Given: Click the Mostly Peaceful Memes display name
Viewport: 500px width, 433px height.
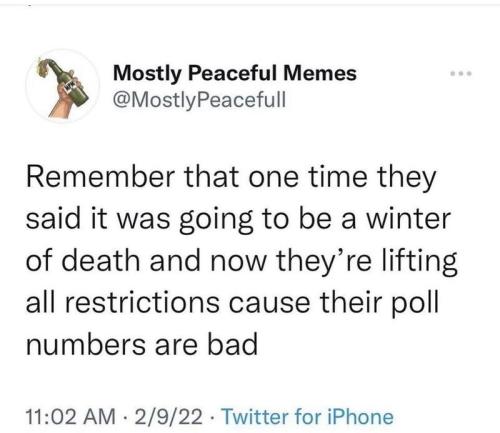Looking at the screenshot, I should 235,73.
